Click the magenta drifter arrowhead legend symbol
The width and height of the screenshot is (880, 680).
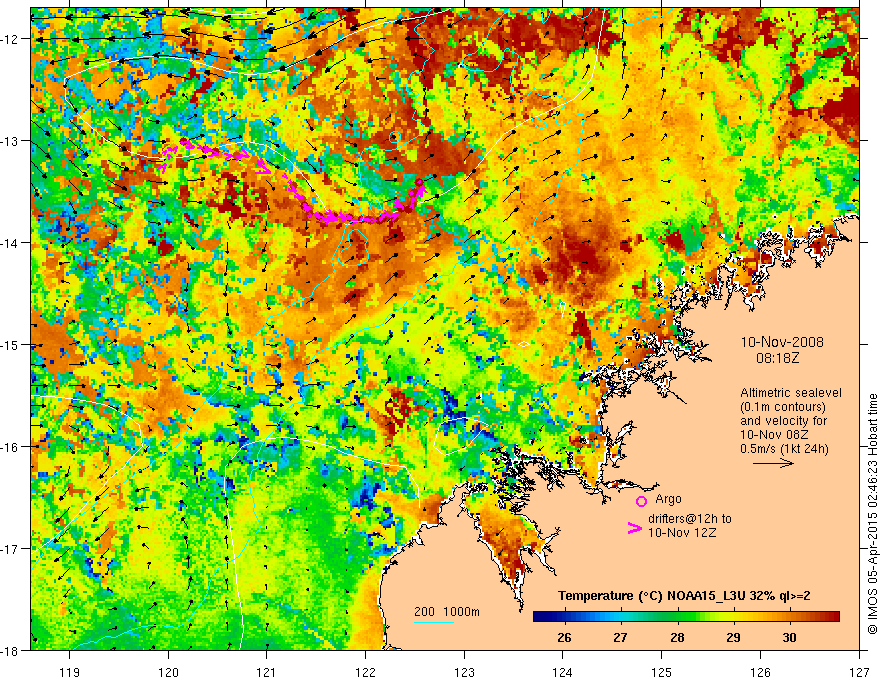[x=635, y=528]
